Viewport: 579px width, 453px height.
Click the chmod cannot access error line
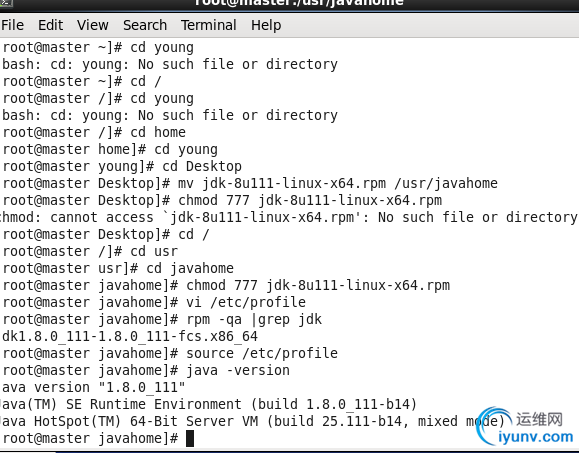click(x=289, y=217)
